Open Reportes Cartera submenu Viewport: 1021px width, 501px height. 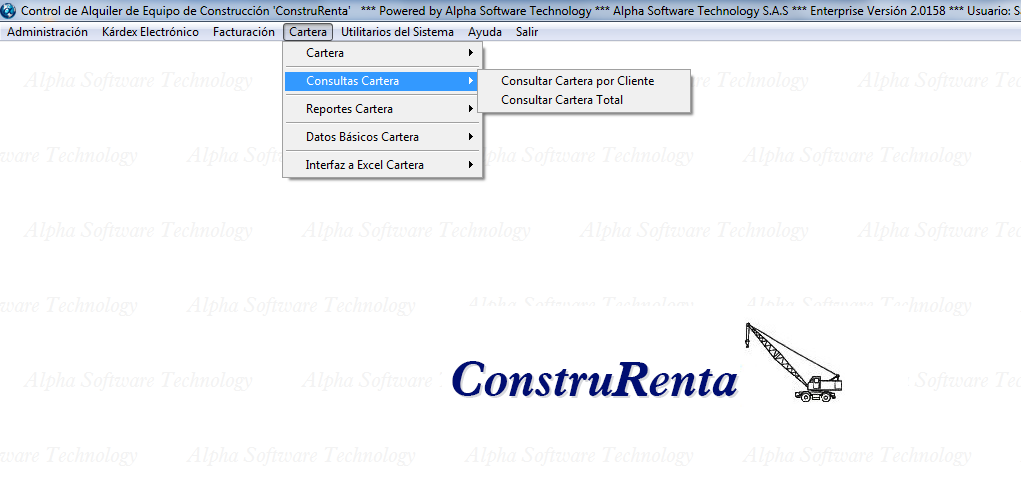pos(349,109)
